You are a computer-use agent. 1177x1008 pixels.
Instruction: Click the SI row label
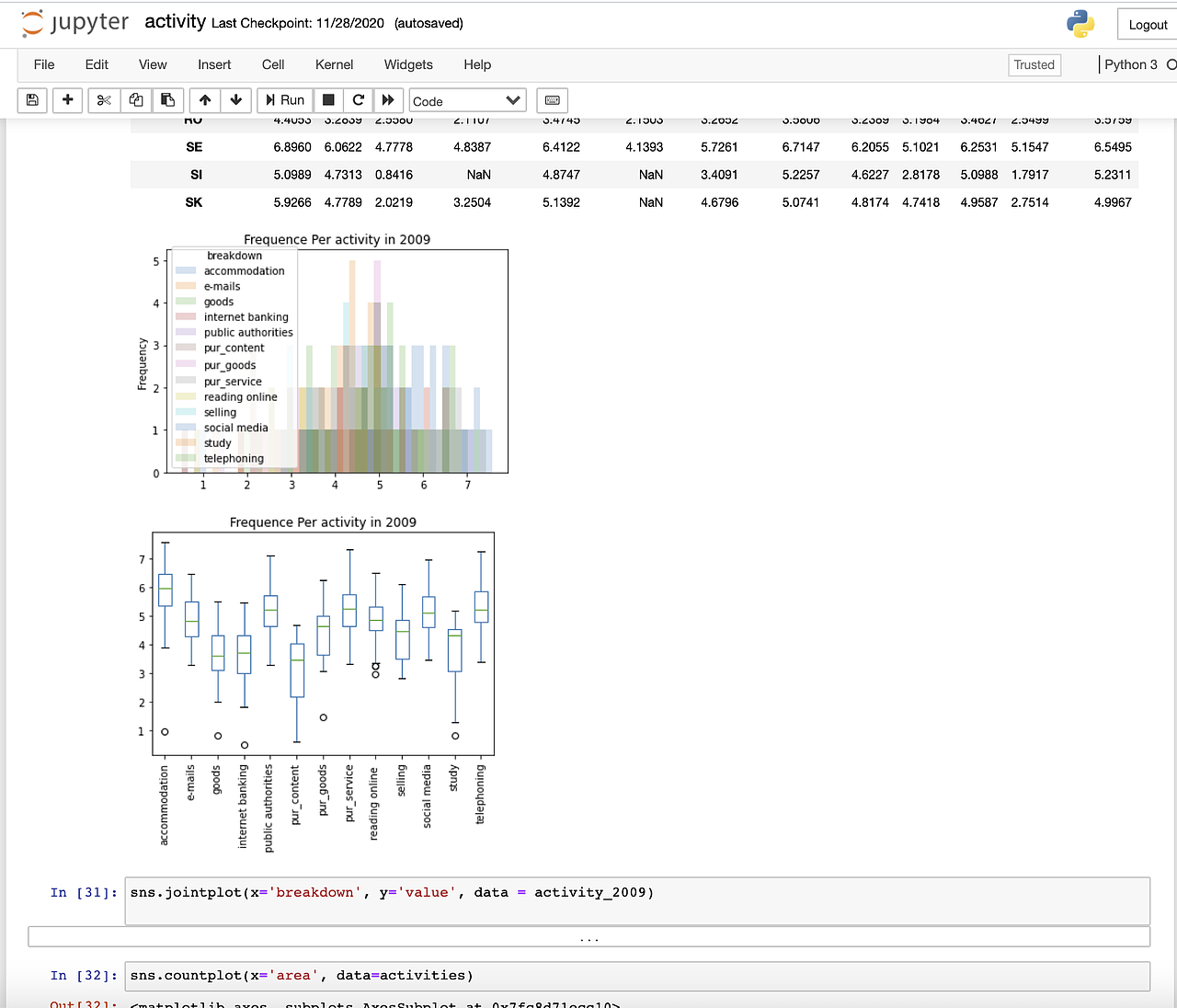tap(196, 175)
